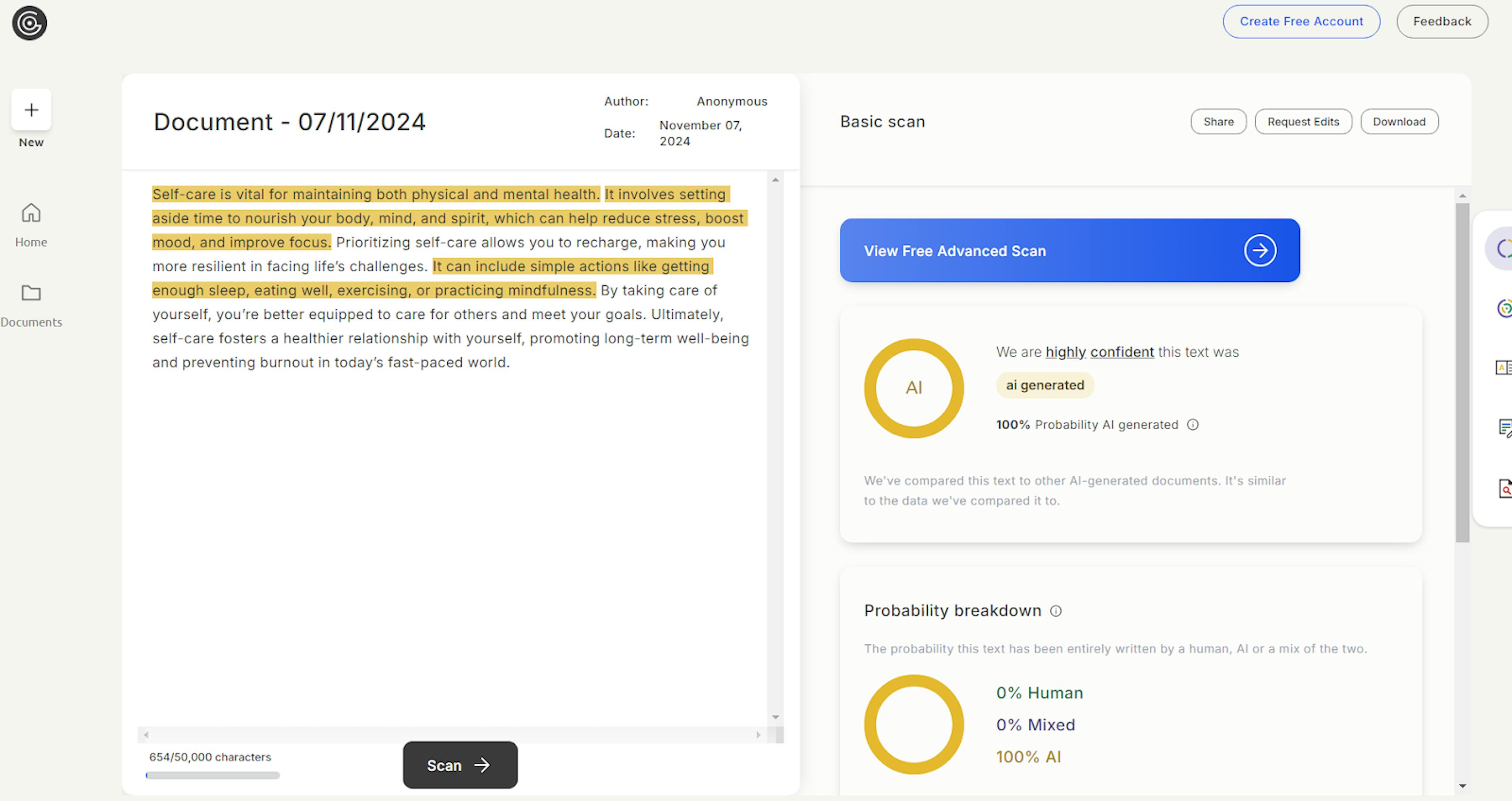
Task: Share the scan results
Action: (x=1219, y=122)
